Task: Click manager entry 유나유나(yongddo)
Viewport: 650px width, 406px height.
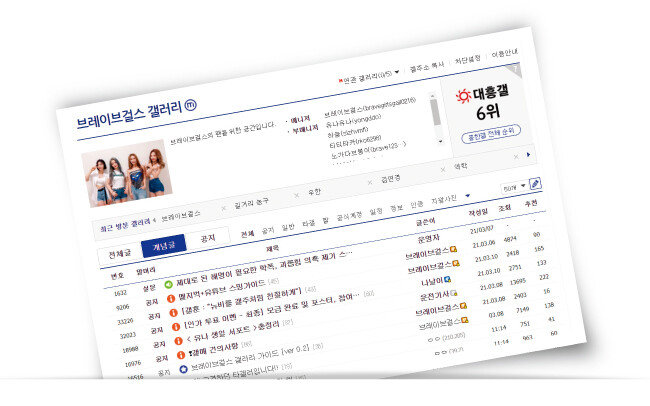Action: pyautogui.click(x=353, y=121)
